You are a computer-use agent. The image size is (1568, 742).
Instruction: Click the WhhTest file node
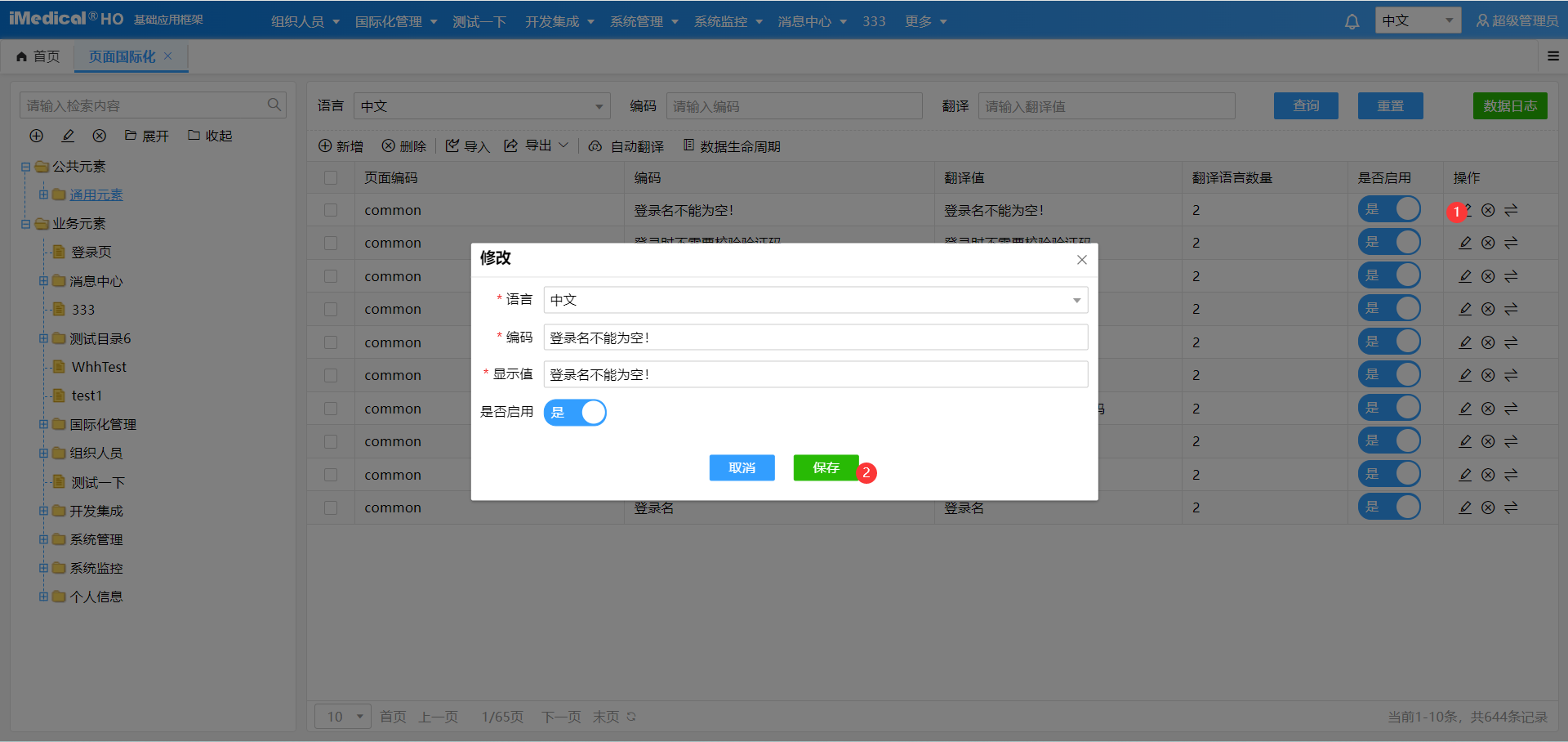(x=98, y=367)
